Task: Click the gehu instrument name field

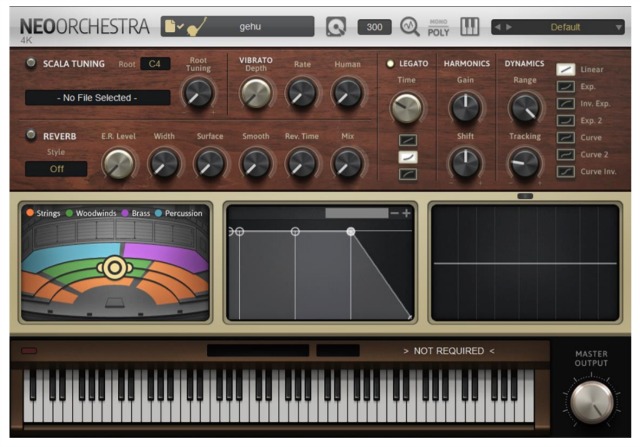Action: pyautogui.click(x=250, y=27)
